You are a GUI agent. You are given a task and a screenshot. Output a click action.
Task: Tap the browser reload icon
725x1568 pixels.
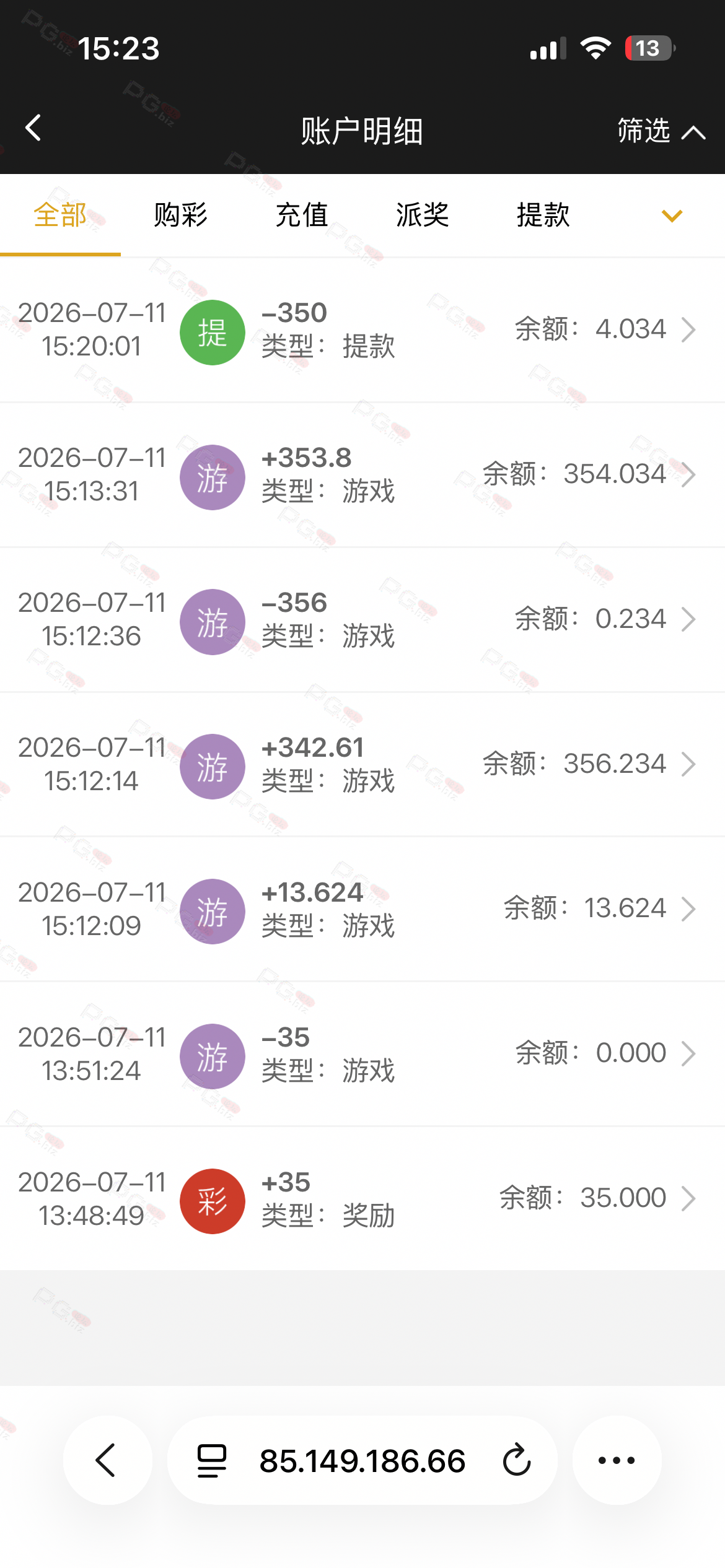[517, 1460]
